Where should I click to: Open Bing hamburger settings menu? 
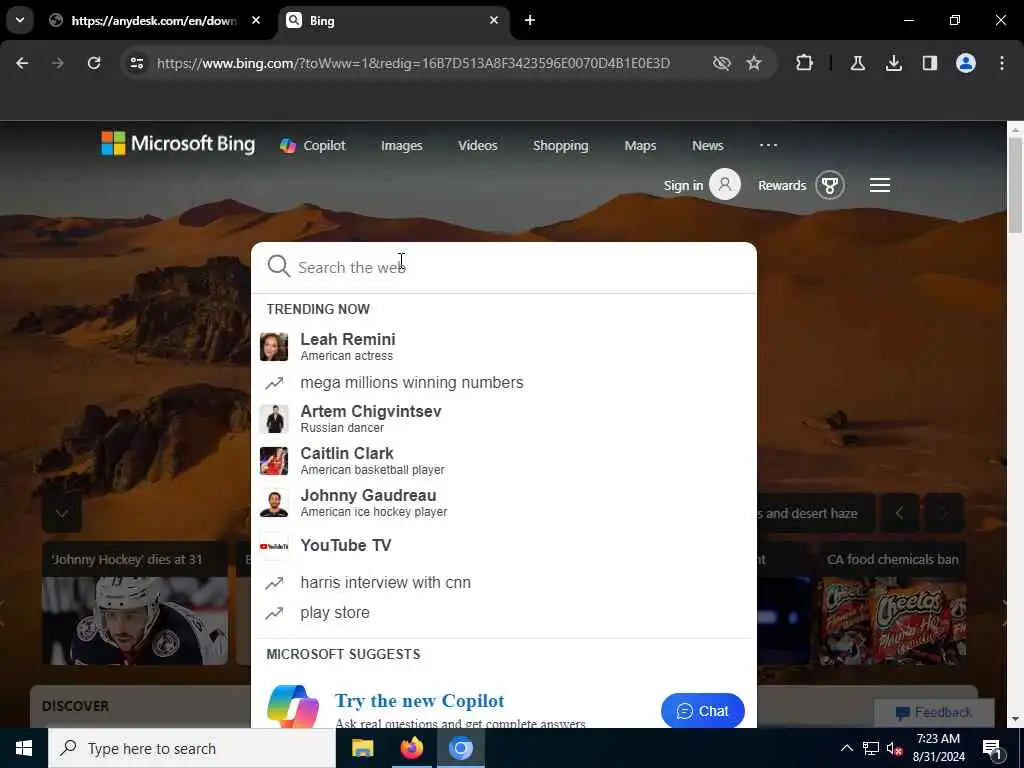tap(880, 185)
